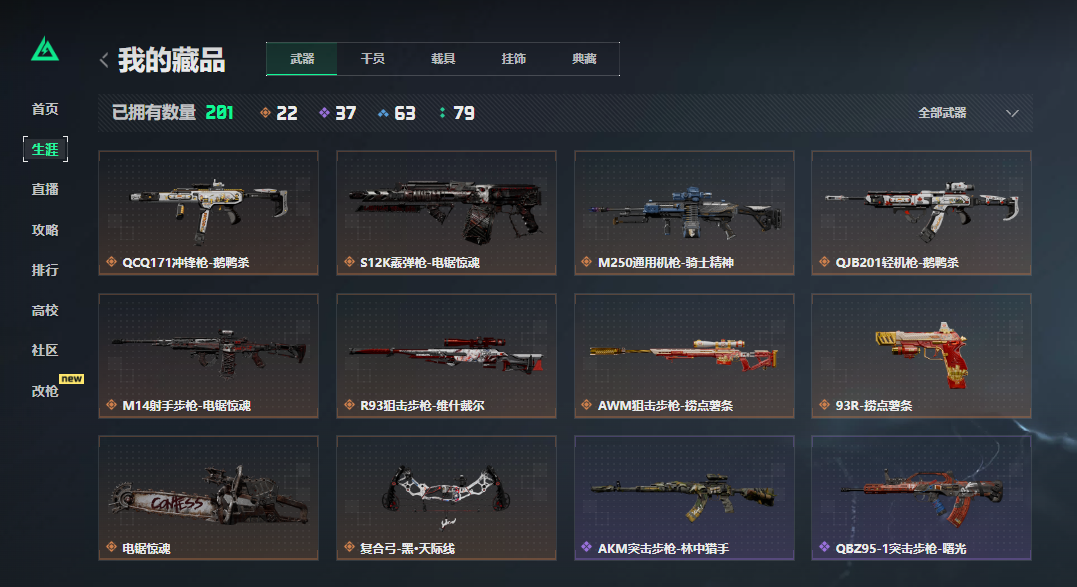This screenshot has width=1077, height=587.
Task: Click the rarity diamond icon beside 电锯惊魂
Action: 111,547
